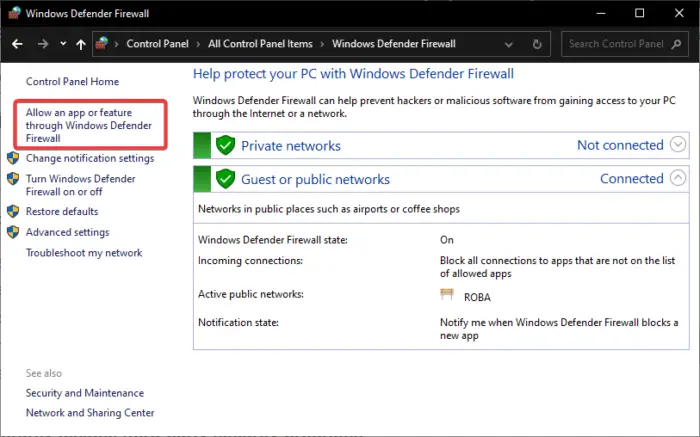Image resolution: width=700 pixels, height=437 pixels.
Task: Expand the address bar history dropdown
Action: [x=508, y=44]
